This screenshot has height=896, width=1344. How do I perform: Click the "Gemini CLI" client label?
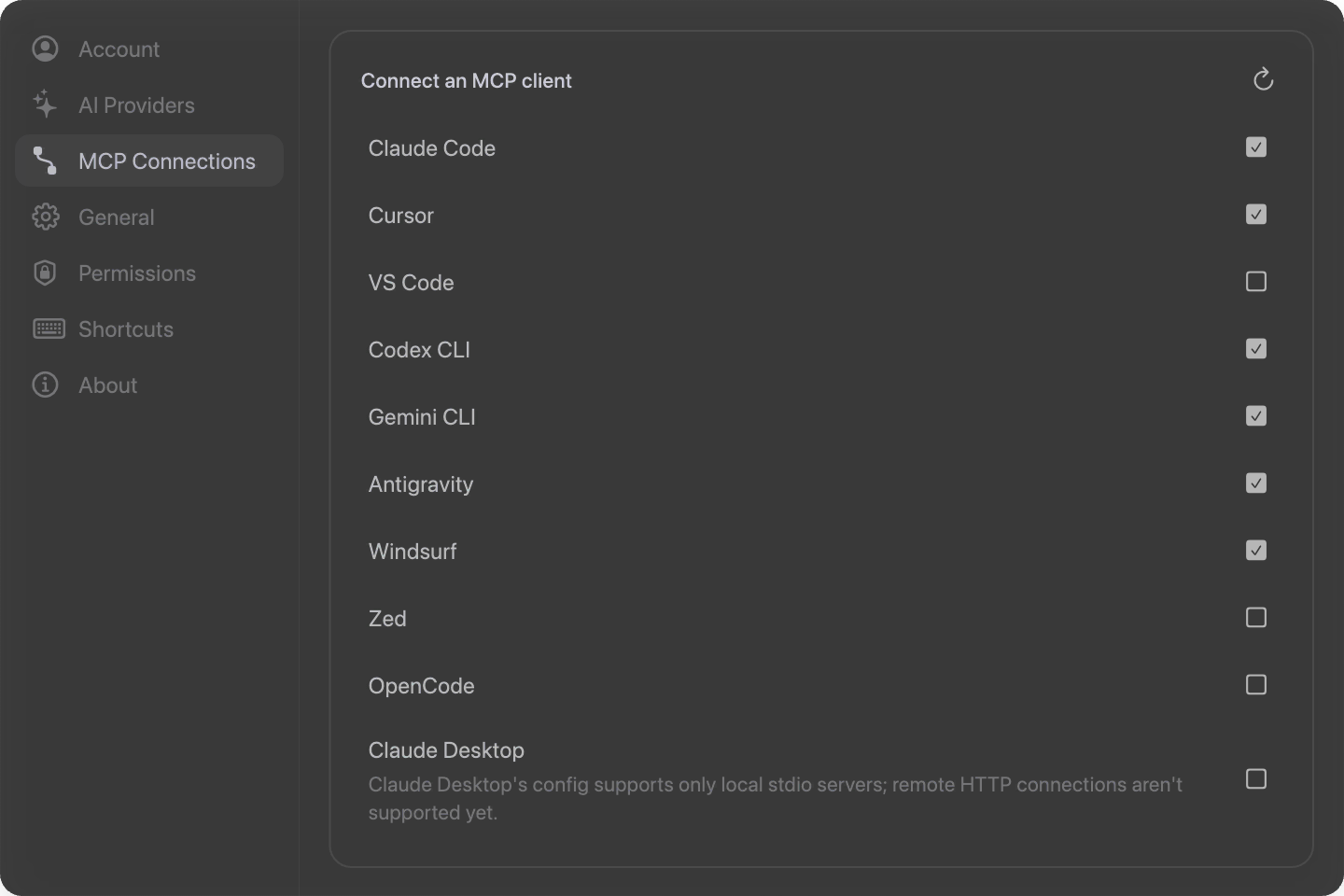422,417
